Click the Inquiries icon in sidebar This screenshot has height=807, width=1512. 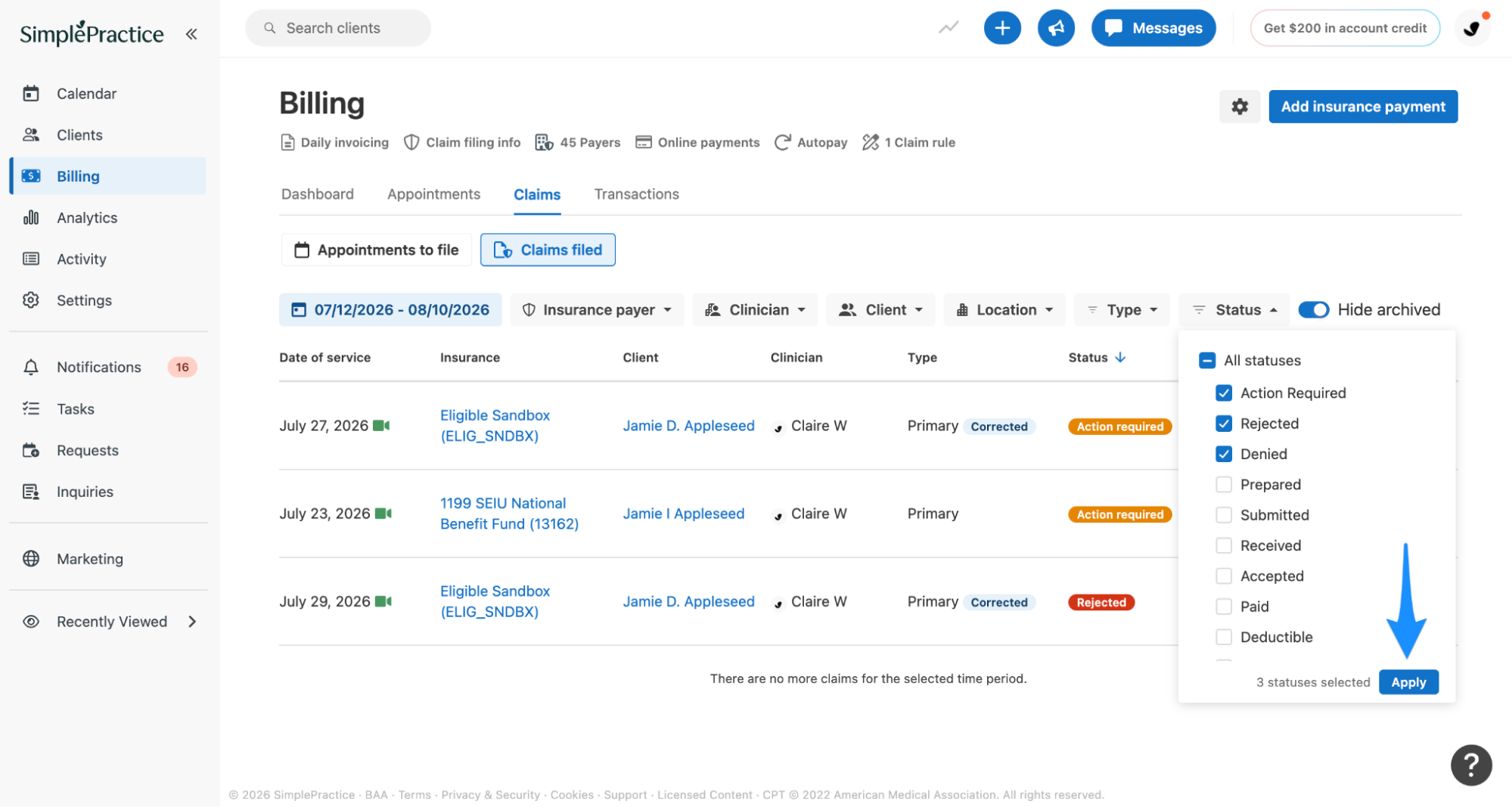coord(31,492)
